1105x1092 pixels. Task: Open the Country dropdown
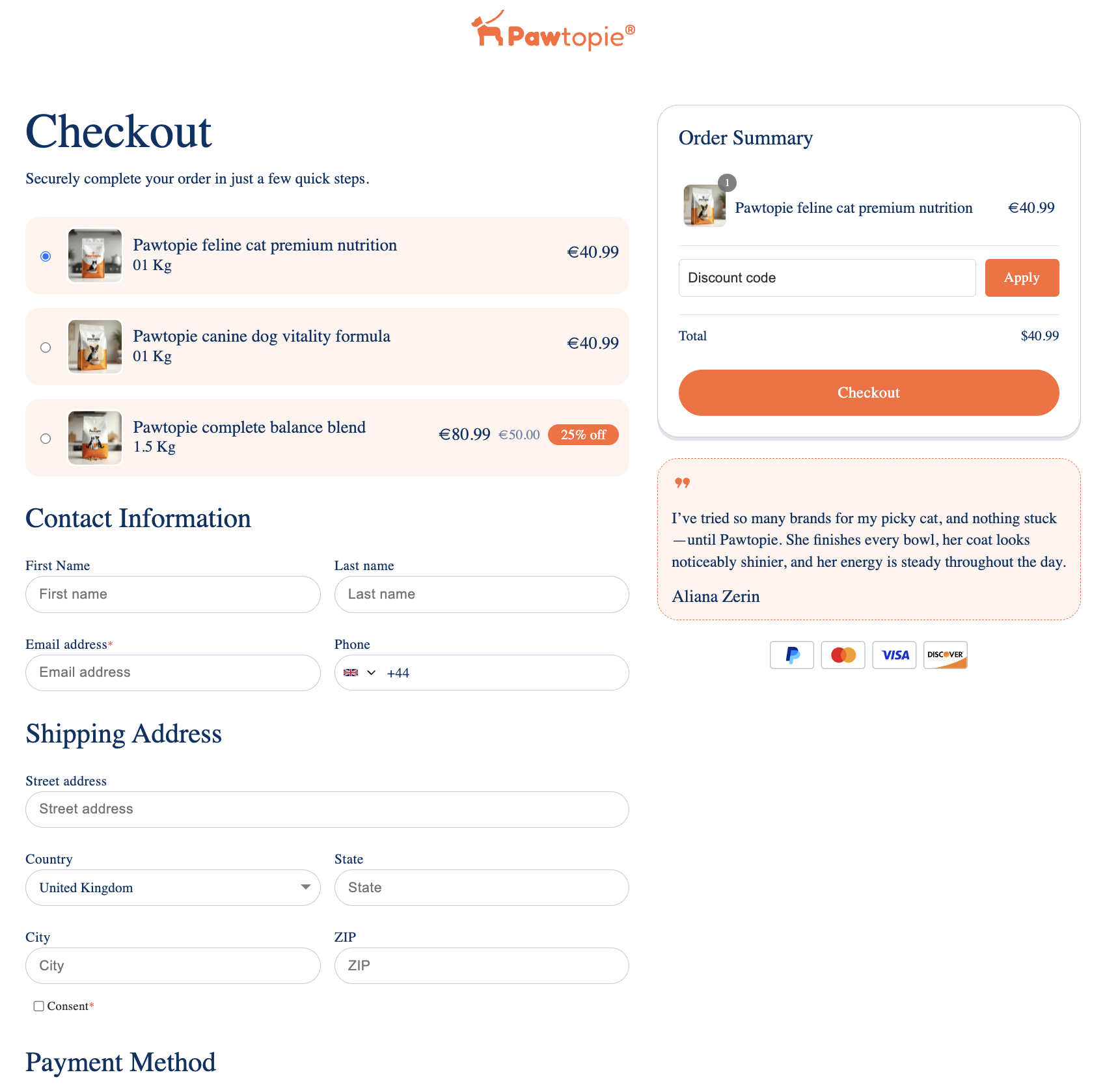pos(172,888)
